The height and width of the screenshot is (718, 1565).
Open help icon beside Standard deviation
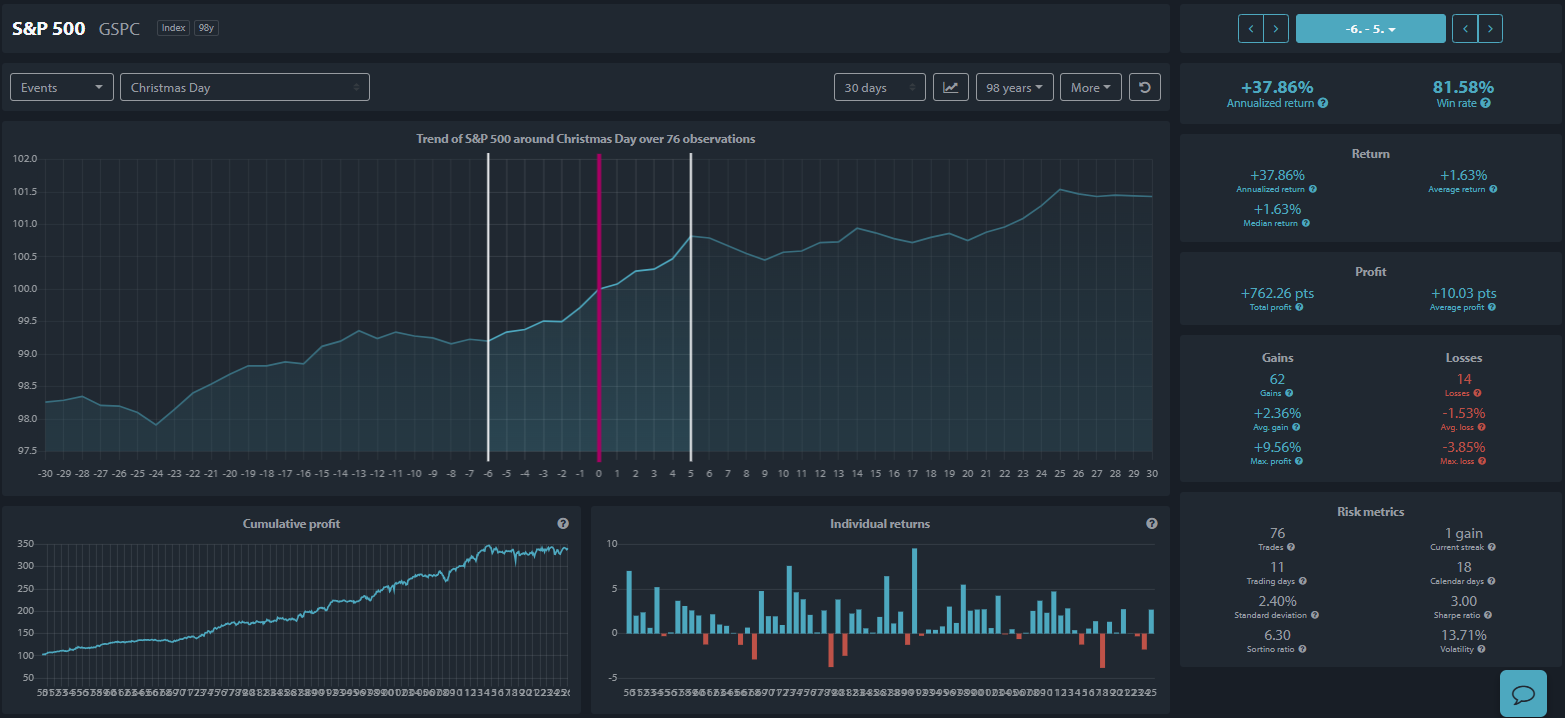pos(1314,615)
